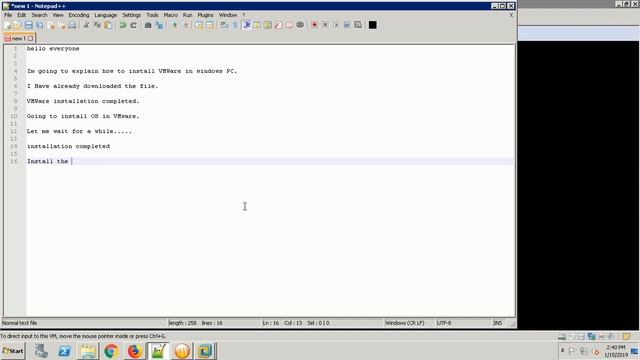Click line 'Let me wait for a while.....'
The width and height of the screenshot is (640, 360).
point(79,131)
